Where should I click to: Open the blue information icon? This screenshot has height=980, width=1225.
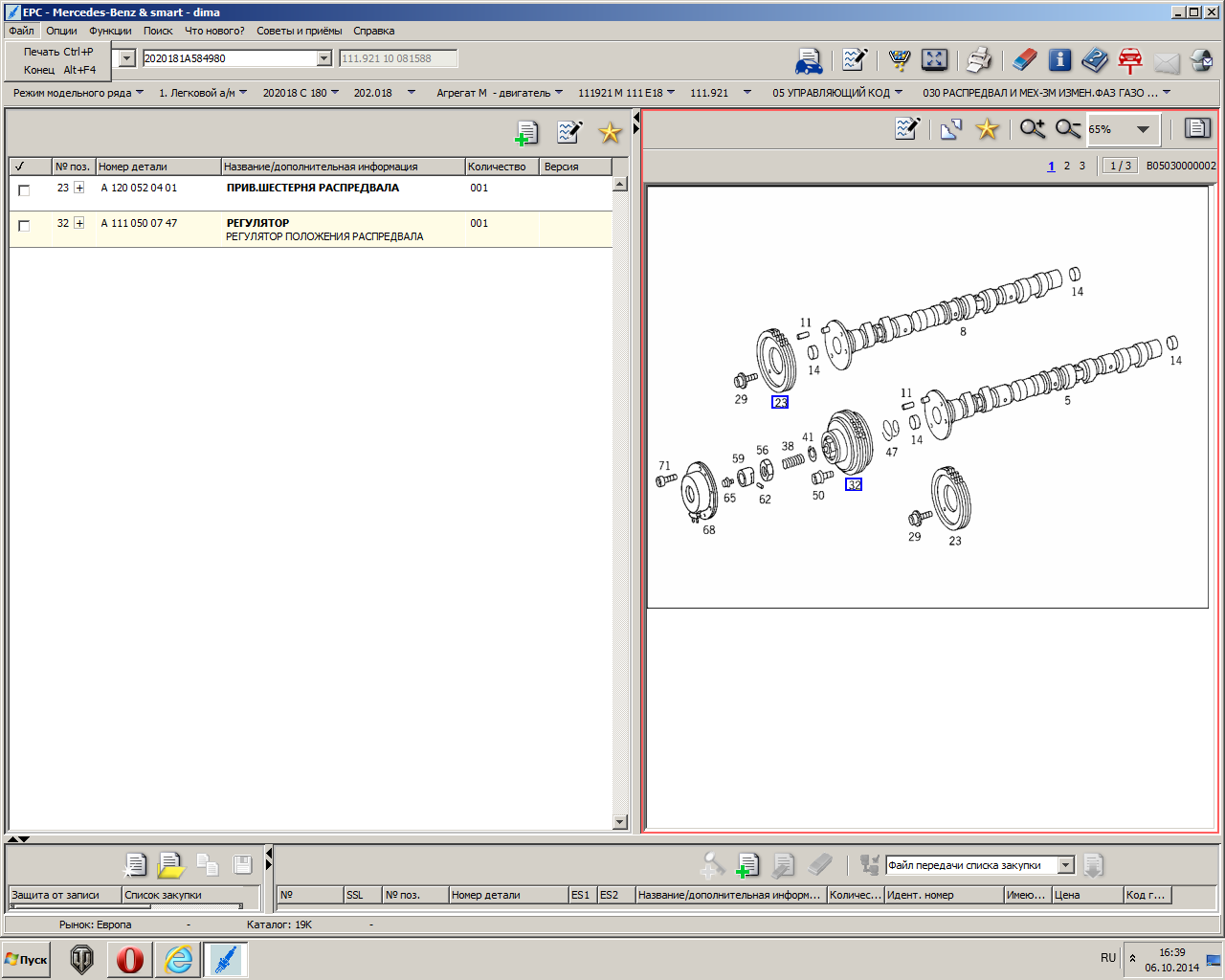(x=1059, y=59)
